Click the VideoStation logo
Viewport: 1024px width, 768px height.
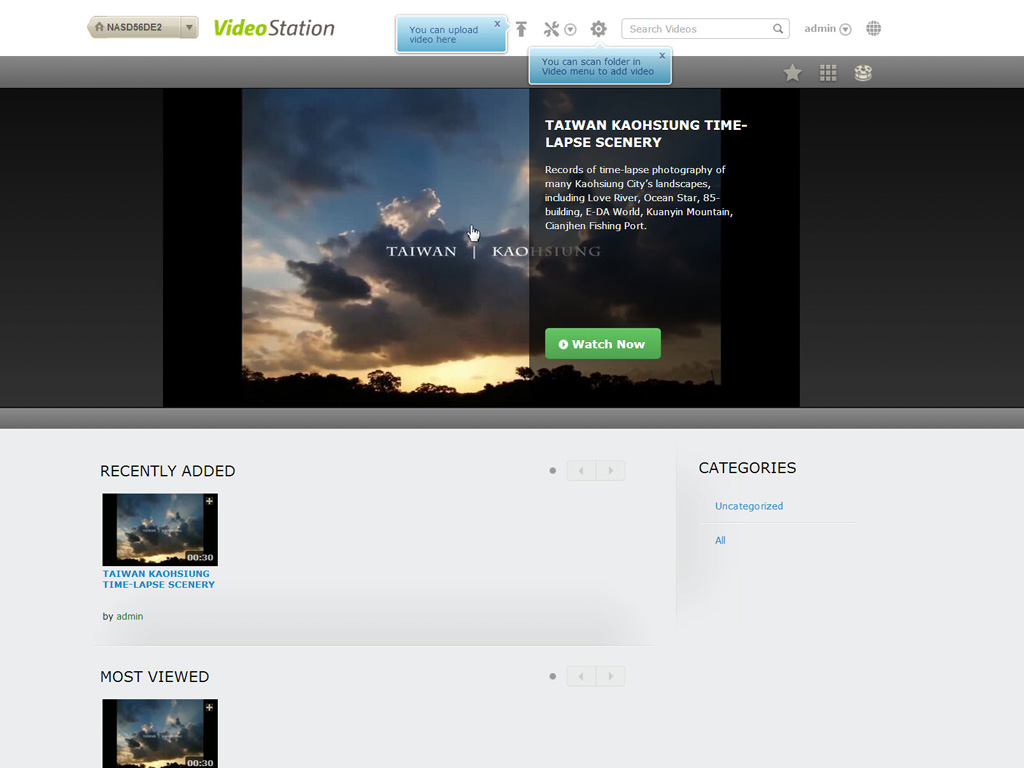[274, 28]
